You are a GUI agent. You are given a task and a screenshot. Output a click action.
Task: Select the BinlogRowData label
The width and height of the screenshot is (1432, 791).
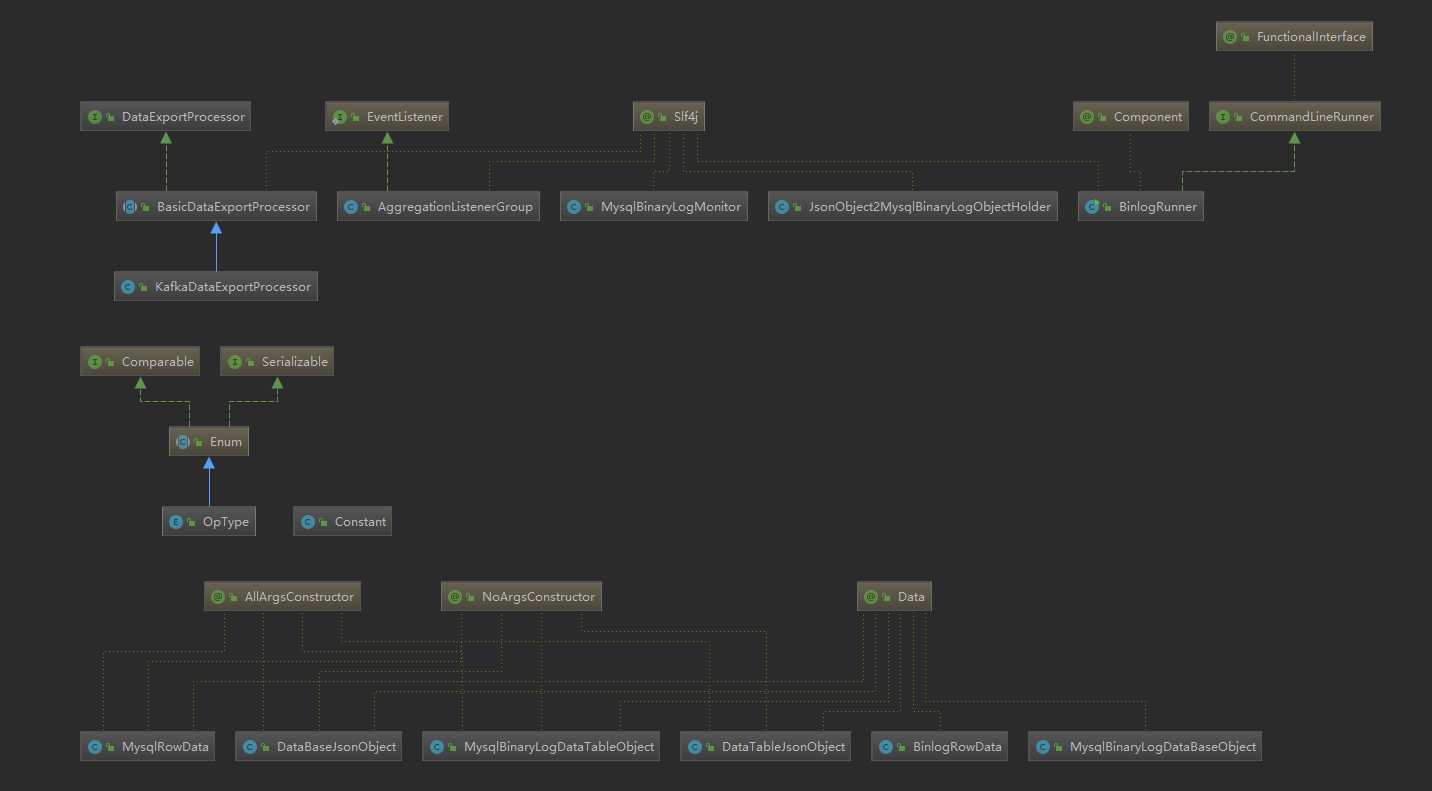pos(957,747)
